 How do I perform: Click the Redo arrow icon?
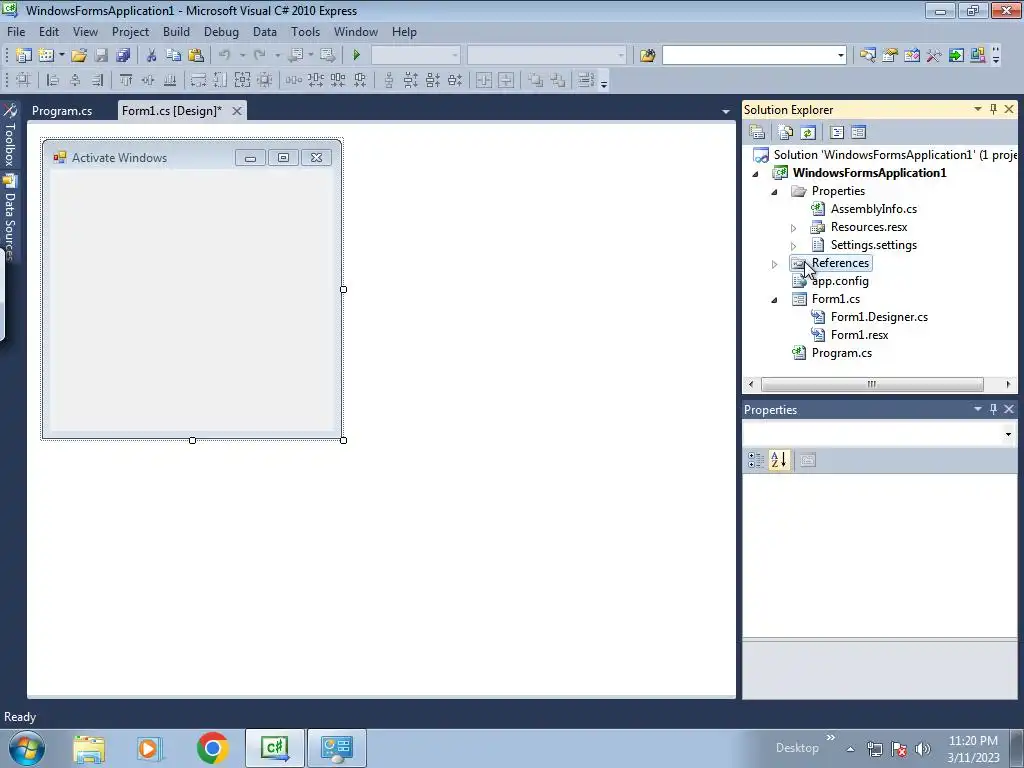pos(260,56)
